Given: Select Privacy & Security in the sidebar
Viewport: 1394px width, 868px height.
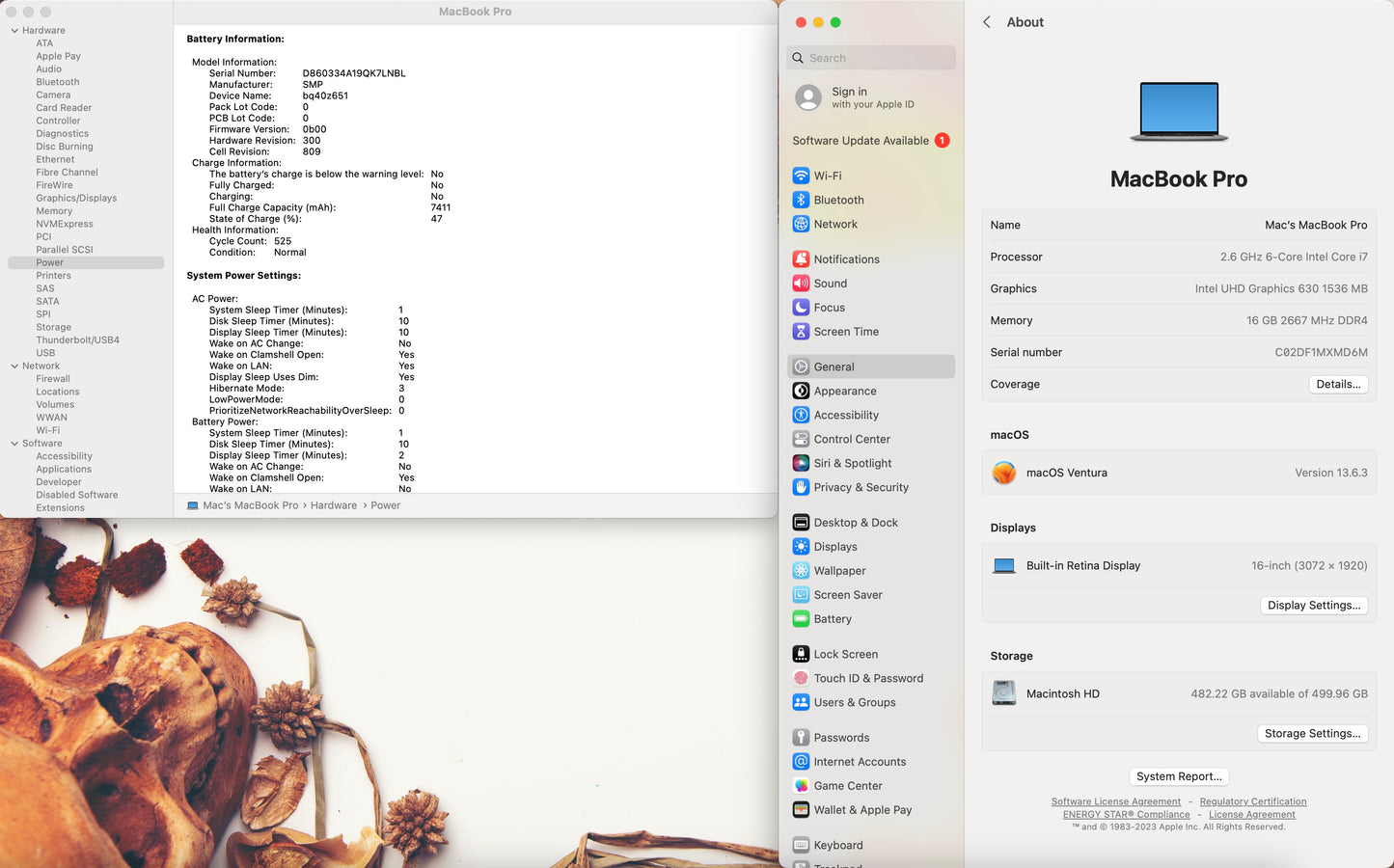Looking at the screenshot, I should [861, 487].
